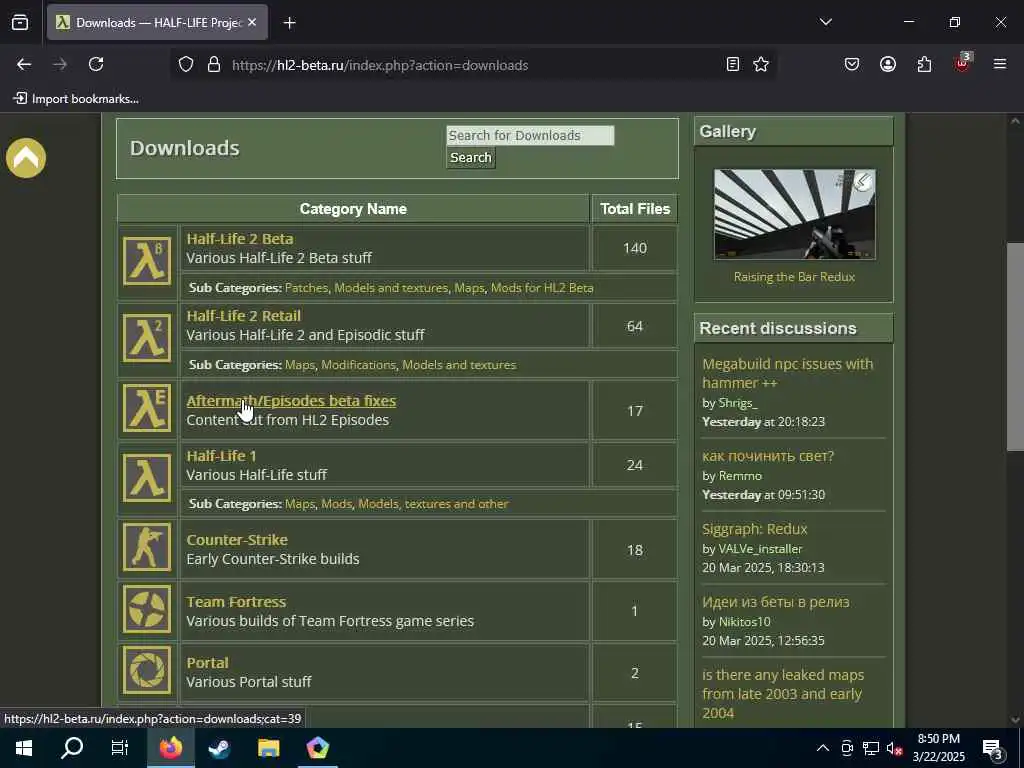1024x768 pixels.
Task: Open the Firefox hamburger menu
Action: click(x=1000, y=64)
